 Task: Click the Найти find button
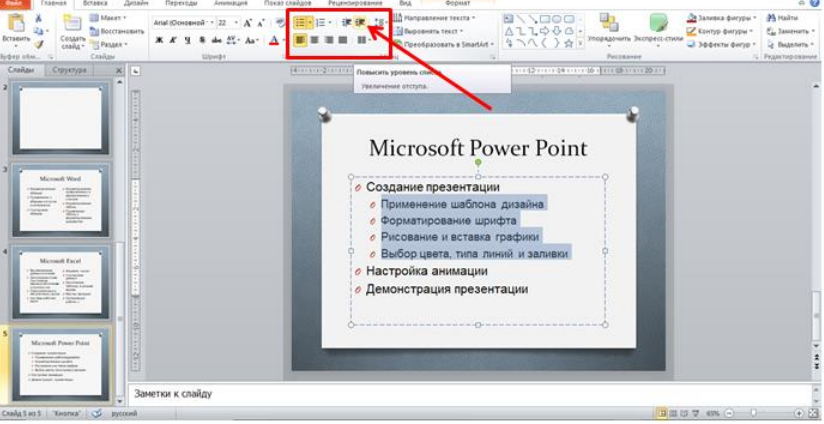[780, 17]
